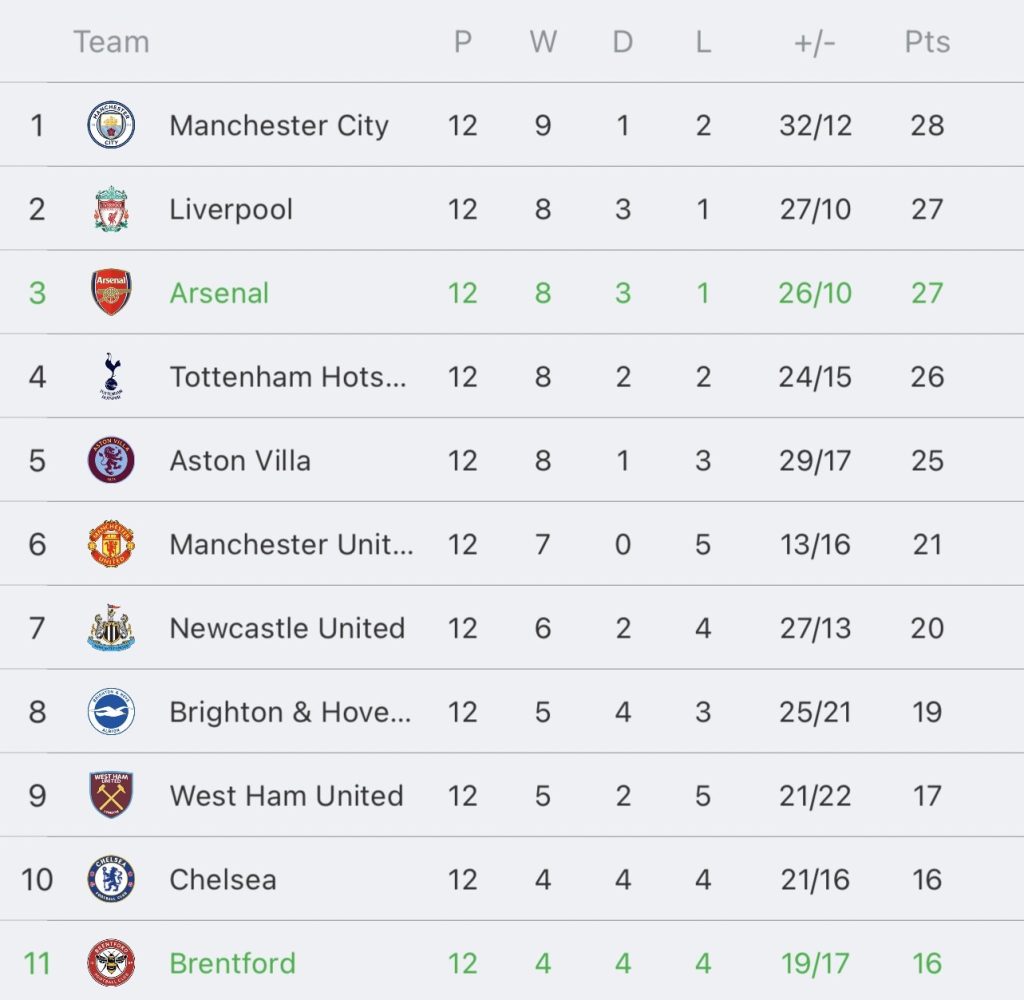This screenshot has width=1024, height=1000.
Task: Select the Chelsea lion badge
Action: click(x=111, y=879)
